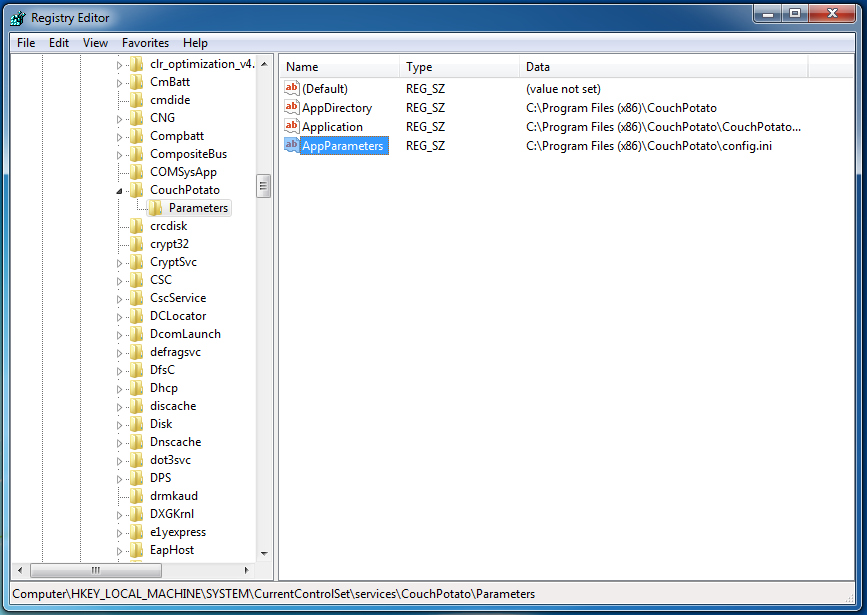Select the Disk key
Screen dimensions: 867x615
161,424
